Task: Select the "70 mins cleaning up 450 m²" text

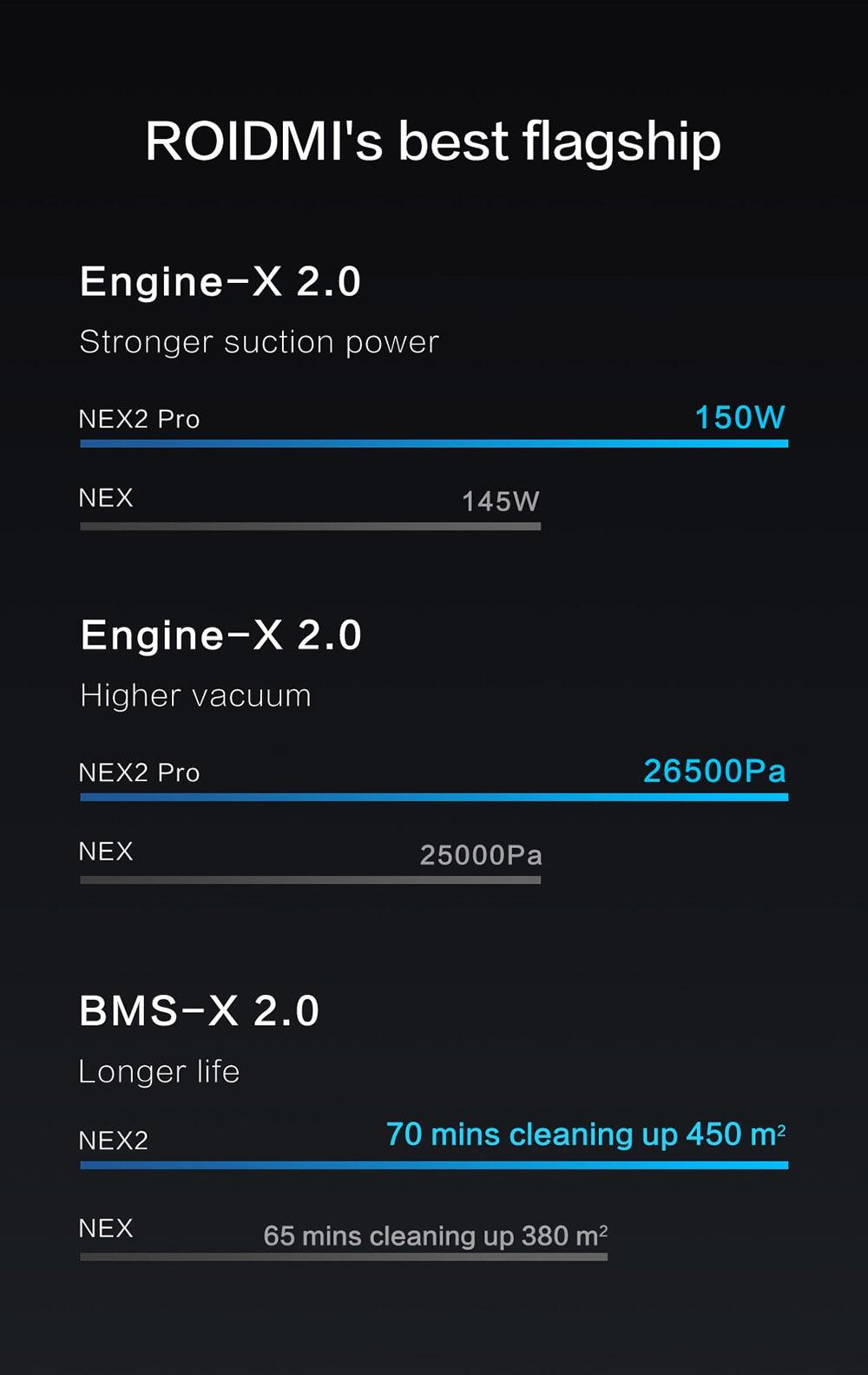Action: pyautogui.click(x=586, y=1135)
